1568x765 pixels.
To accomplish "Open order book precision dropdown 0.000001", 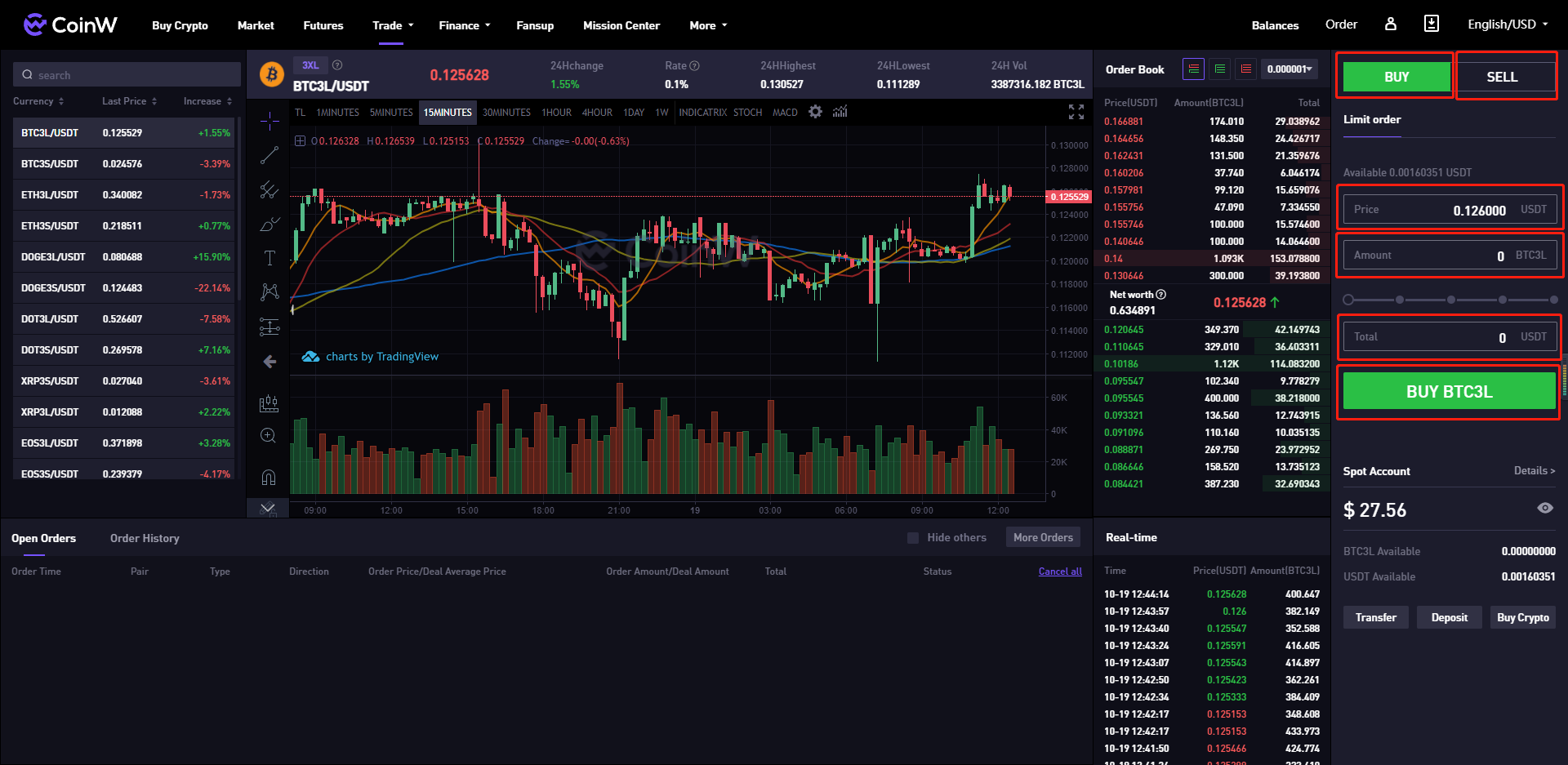I will (x=1290, y=69).
